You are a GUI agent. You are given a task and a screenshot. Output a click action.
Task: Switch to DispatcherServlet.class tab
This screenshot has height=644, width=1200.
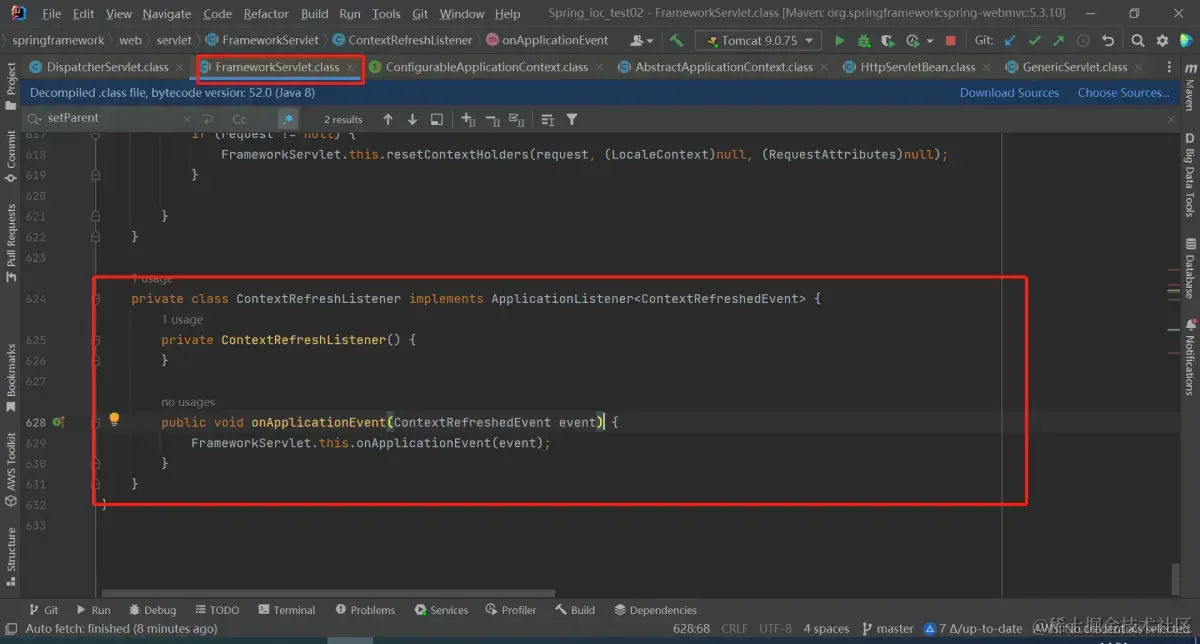tap(107, 67)
